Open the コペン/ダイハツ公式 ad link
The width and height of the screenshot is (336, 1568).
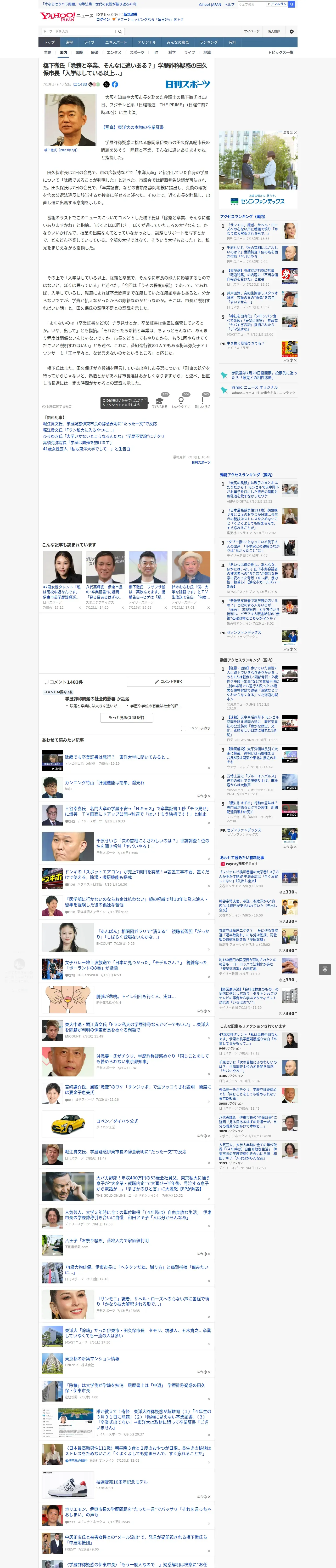coord(117,1121)
